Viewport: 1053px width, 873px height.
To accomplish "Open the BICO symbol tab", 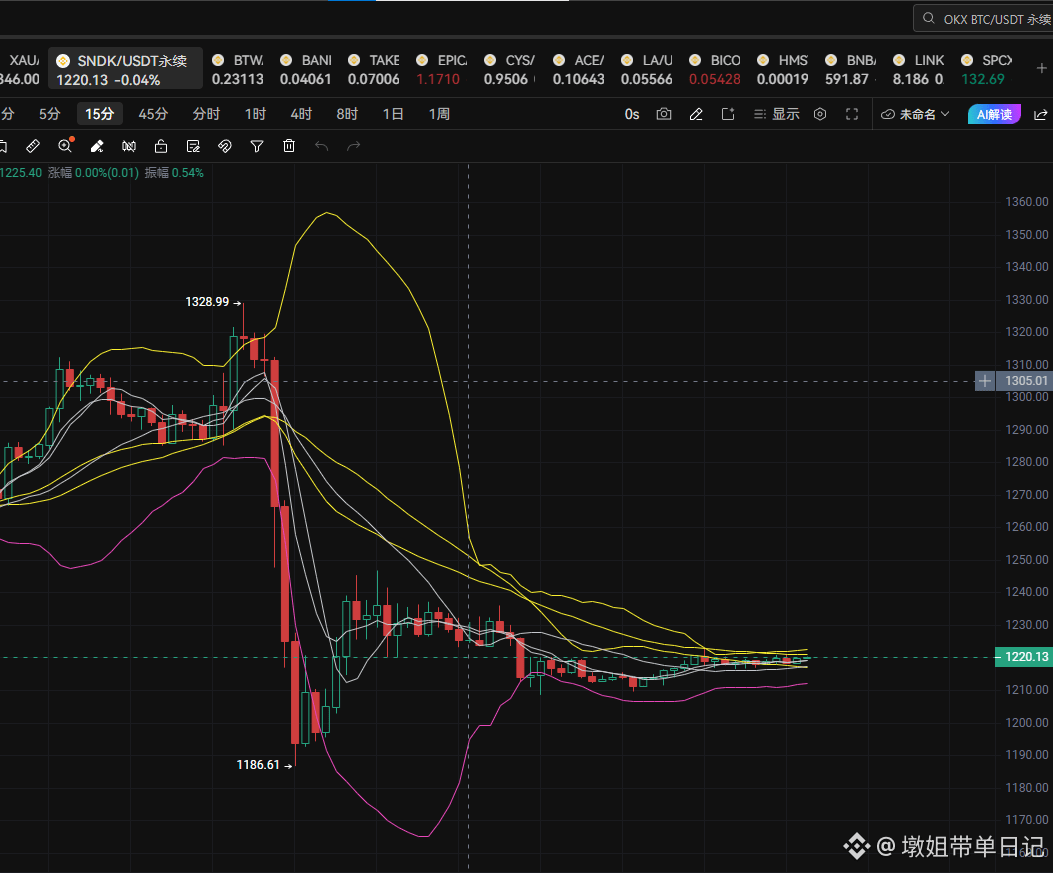I will coord(715,68).
